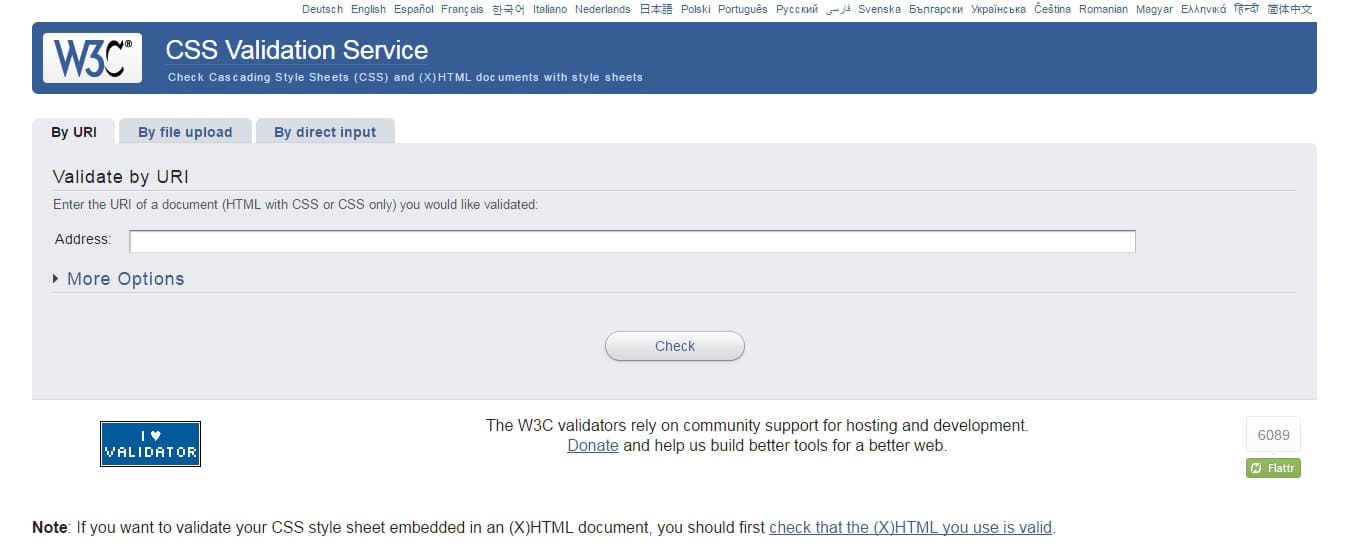Switch language to Nederlands
Screen dimensions: 1345x547
[603, 9]
